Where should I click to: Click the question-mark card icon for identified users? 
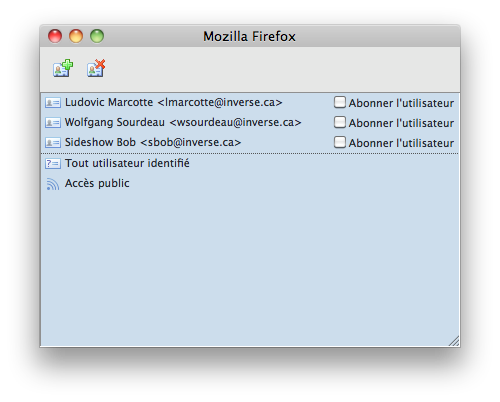[53, 163]
